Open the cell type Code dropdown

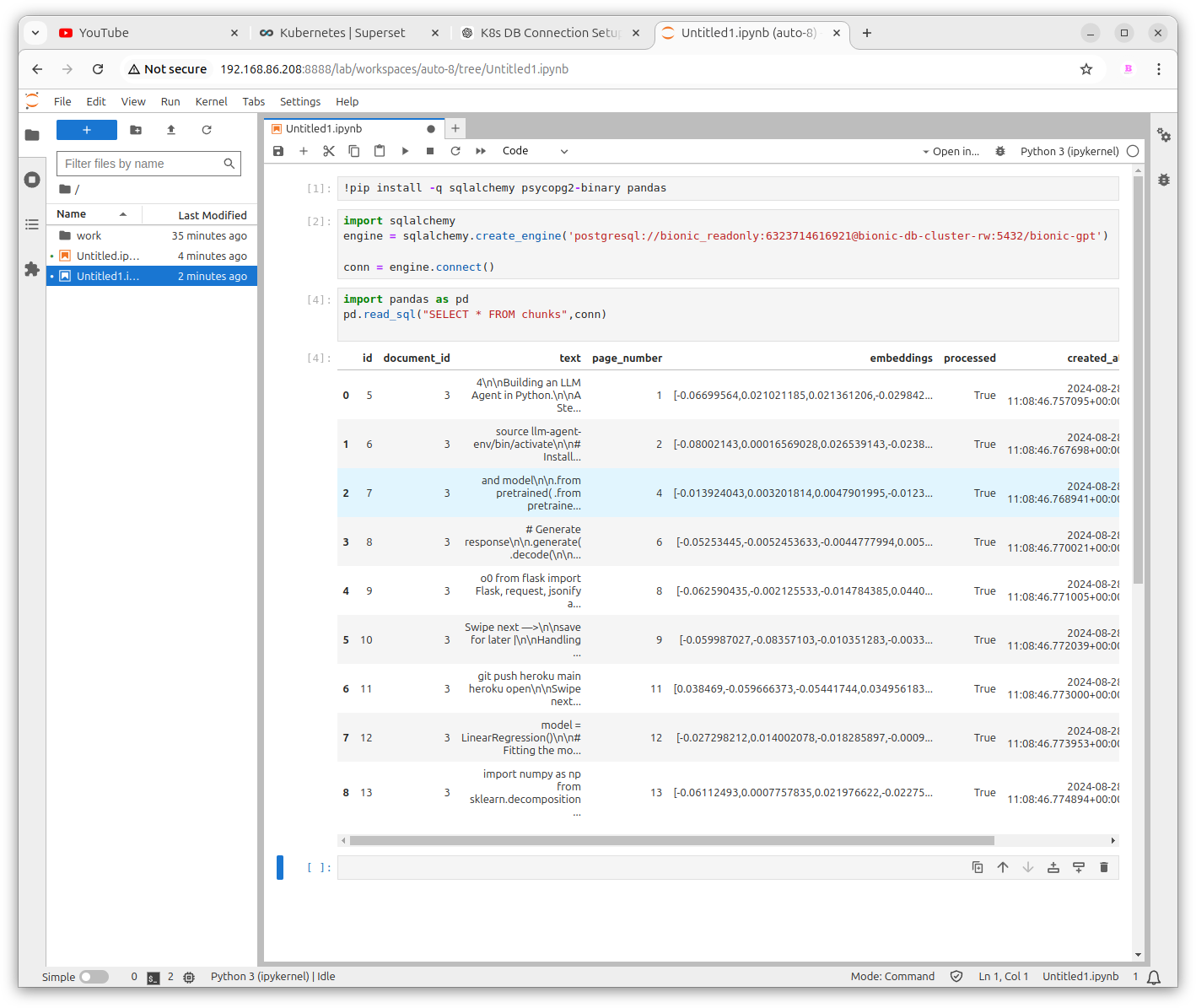[535, 151]
